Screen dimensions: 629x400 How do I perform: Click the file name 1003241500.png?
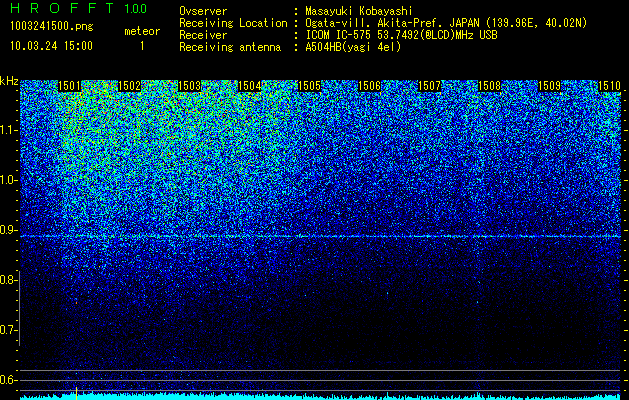(x=52, y=27)
